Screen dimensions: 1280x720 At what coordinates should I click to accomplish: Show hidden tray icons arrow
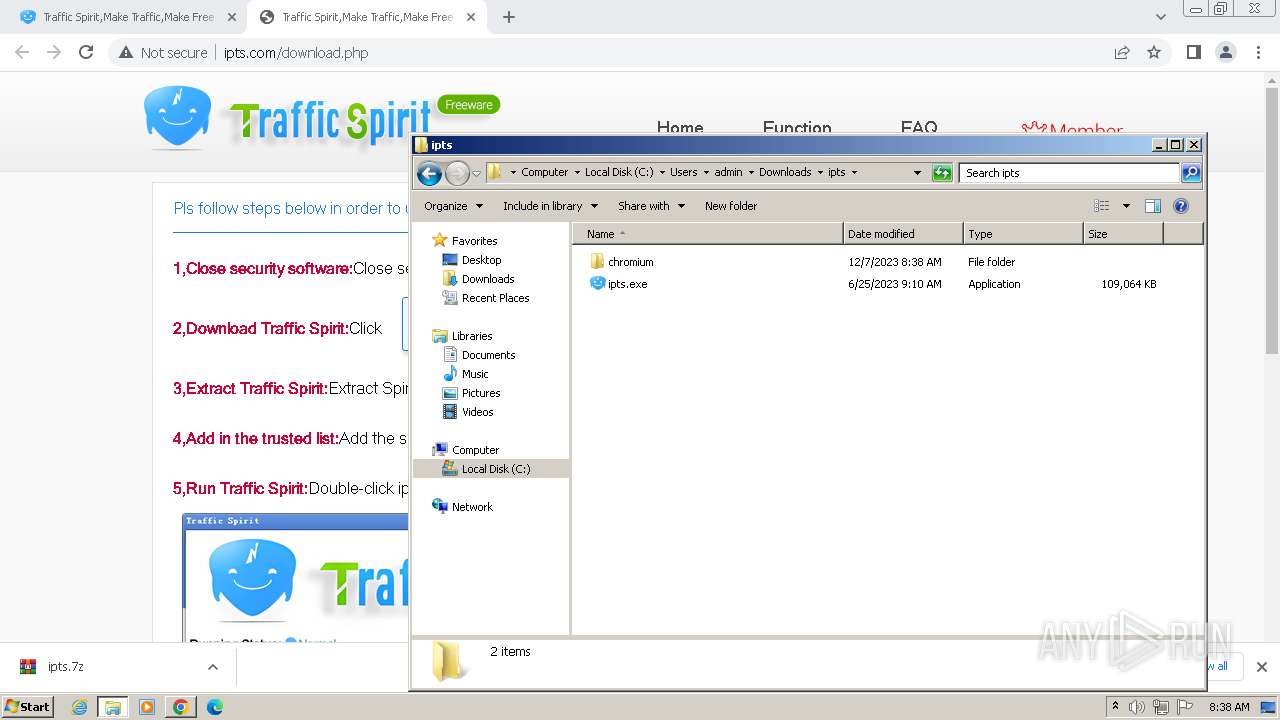pyautogui.click(x=1116, y=707)
